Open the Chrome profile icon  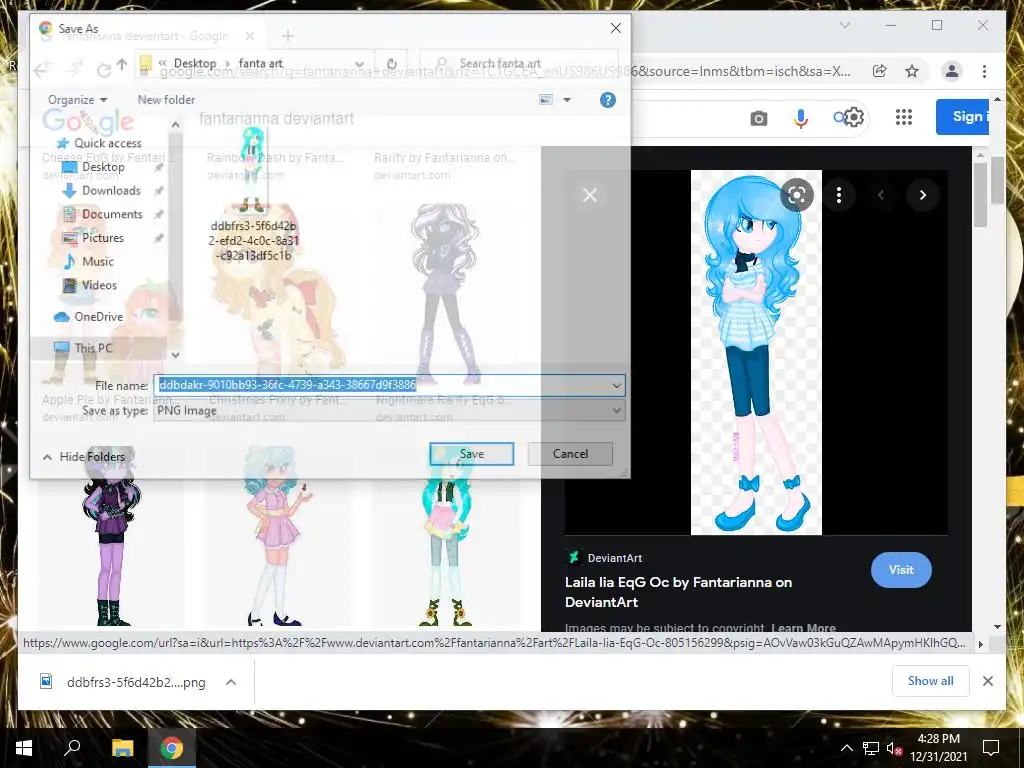pos(952,71)
